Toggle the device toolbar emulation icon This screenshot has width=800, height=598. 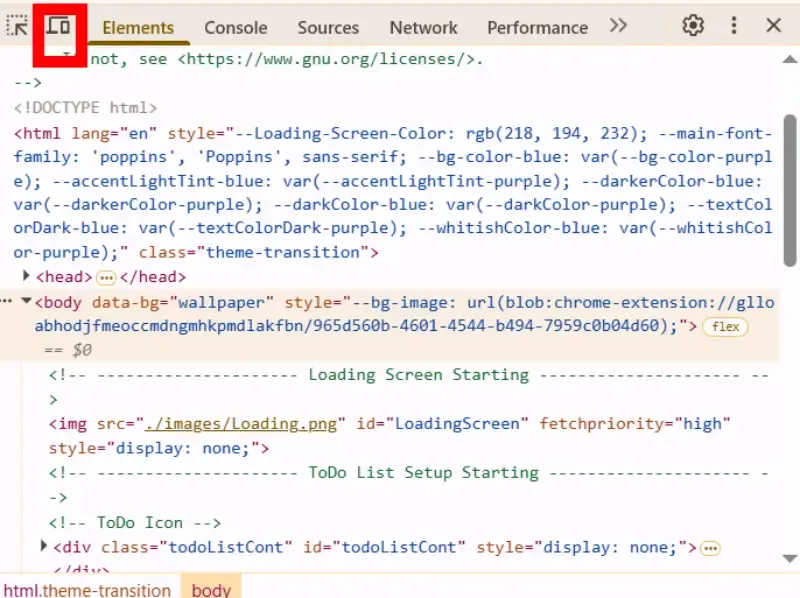(58, 26)
